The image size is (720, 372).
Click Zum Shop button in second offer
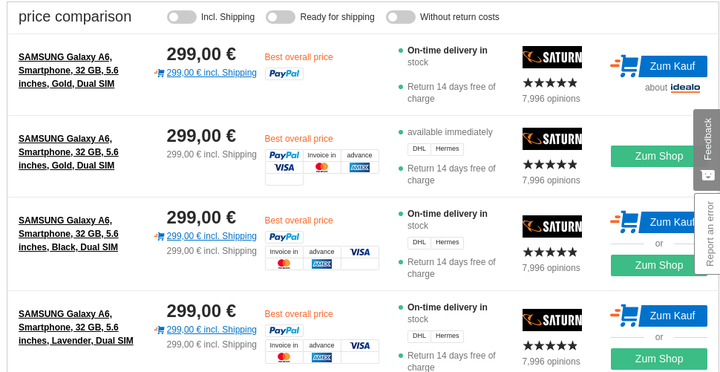point(659,156)
